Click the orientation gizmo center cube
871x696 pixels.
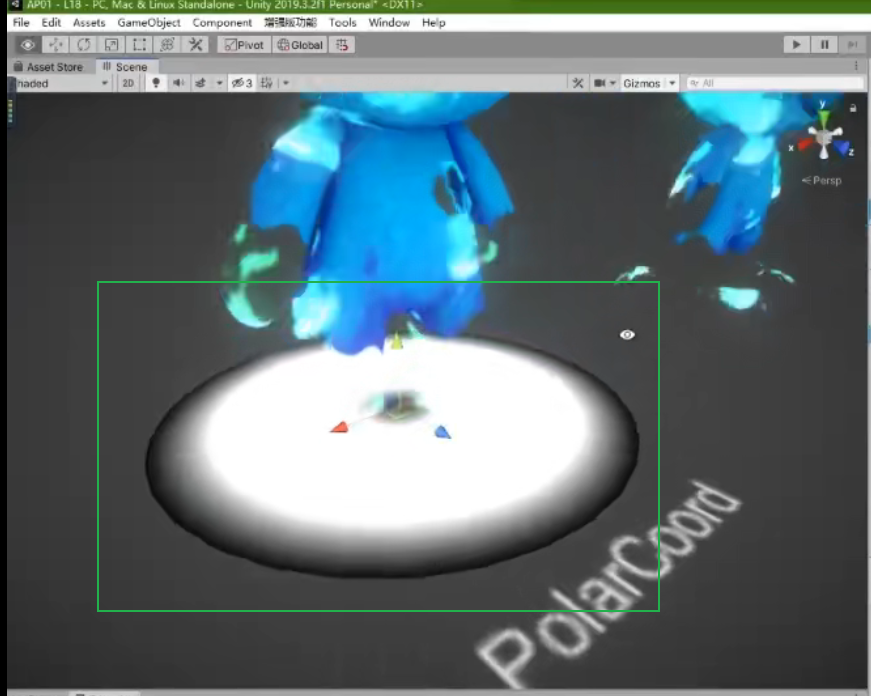(x=824, y=136)
